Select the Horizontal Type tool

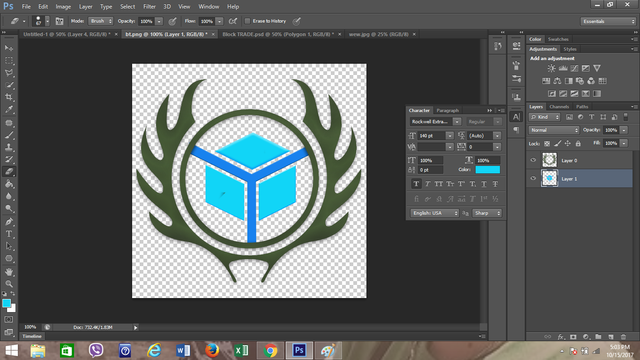9,234
